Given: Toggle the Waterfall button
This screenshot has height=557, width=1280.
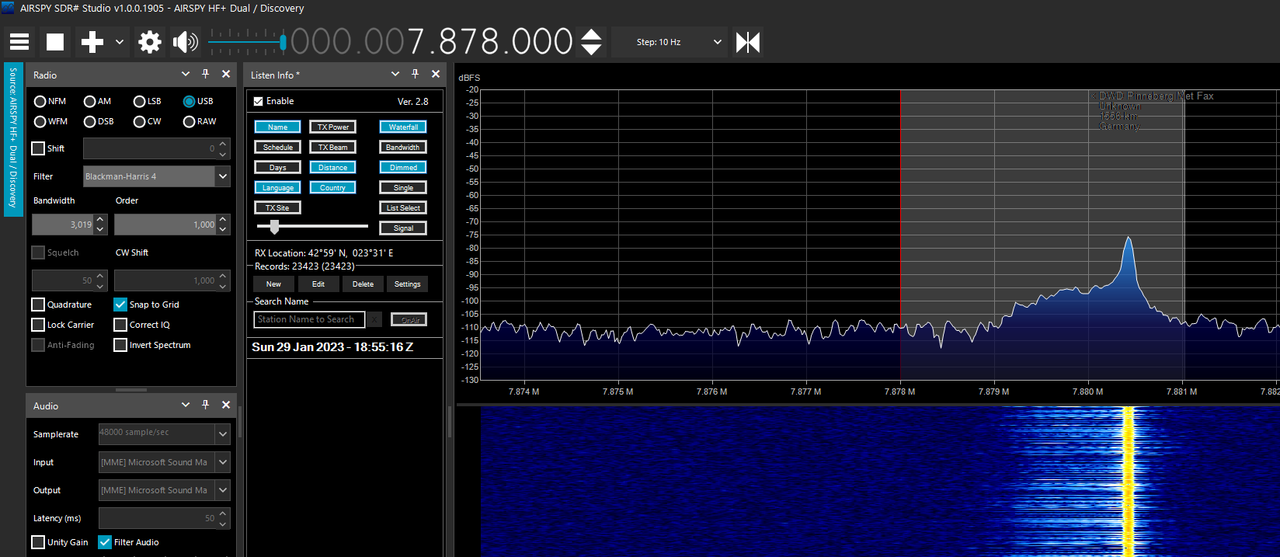Looking at the screenshot, I should [403, 127].
